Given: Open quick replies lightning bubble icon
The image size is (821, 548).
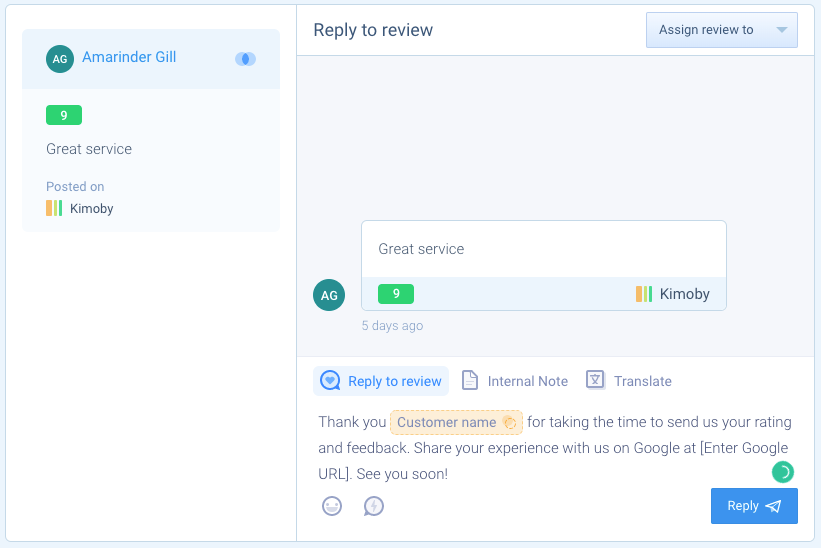Looking at the screenshot, I should coord(374,506).
